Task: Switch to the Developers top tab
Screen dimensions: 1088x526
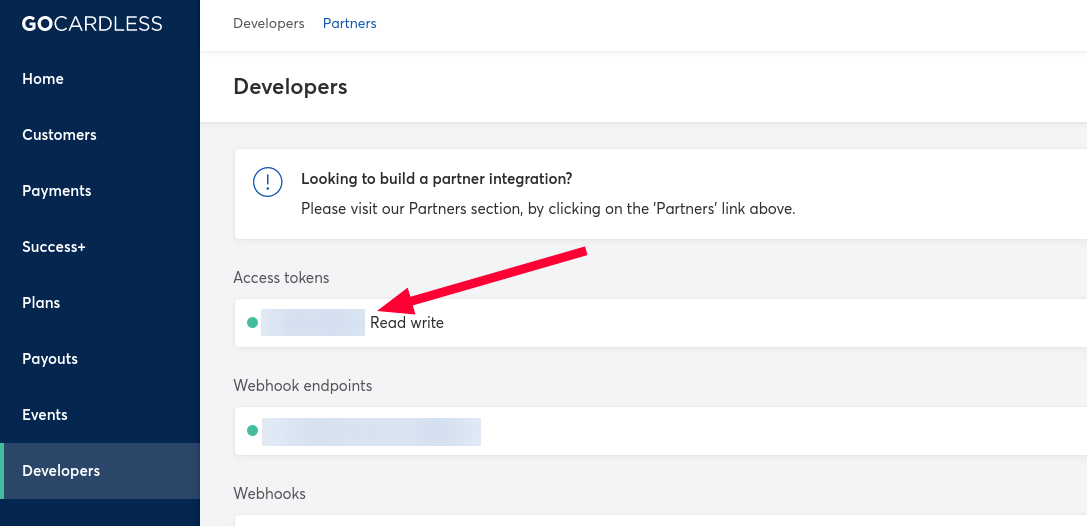Action: coord(269,24)
